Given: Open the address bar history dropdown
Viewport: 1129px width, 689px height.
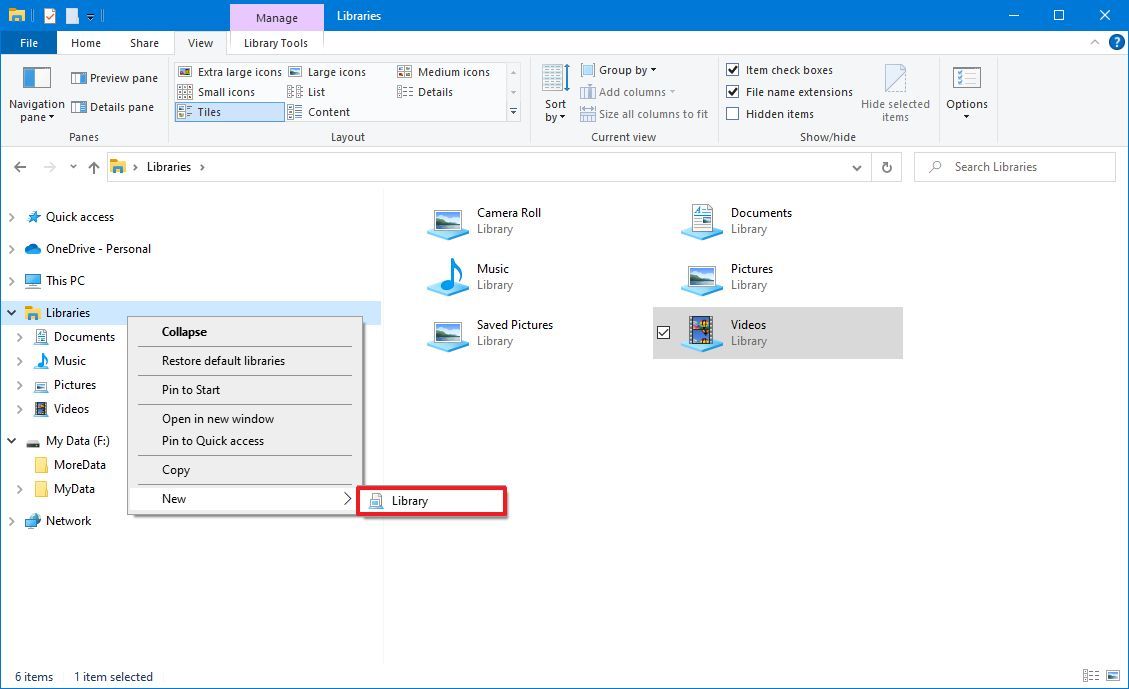Looking at the screenshot, I should (x=856, y=167).
